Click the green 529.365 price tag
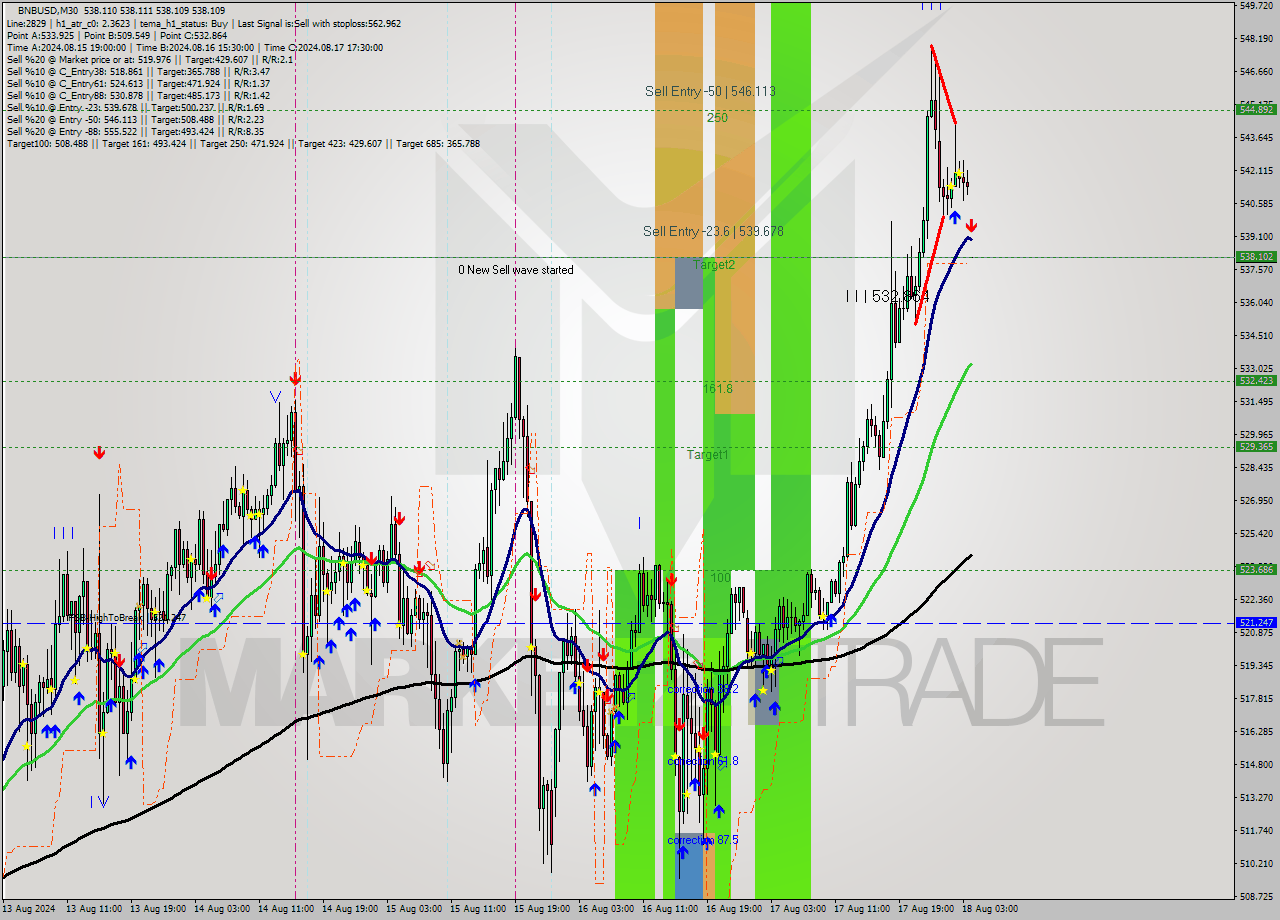The width and height of the screenshot is (1280, 920). tap(1256, 446)
